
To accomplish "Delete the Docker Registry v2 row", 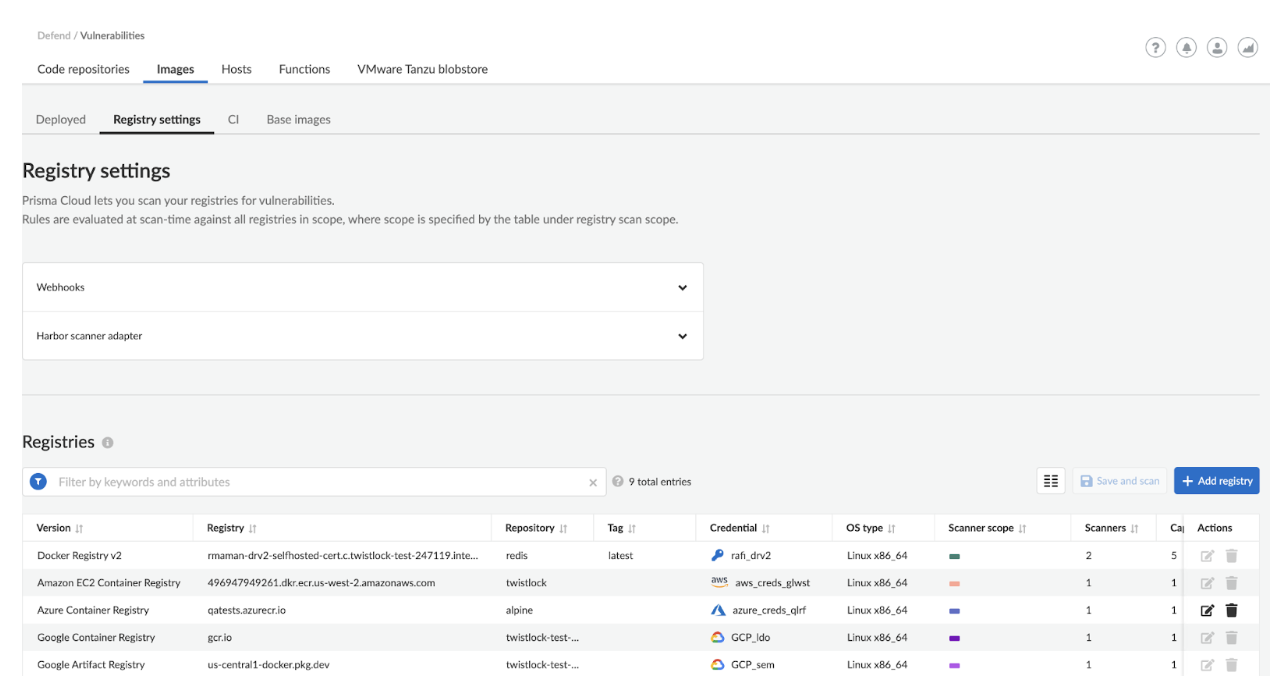I will pyautogui.click(x=1231, y=556).
